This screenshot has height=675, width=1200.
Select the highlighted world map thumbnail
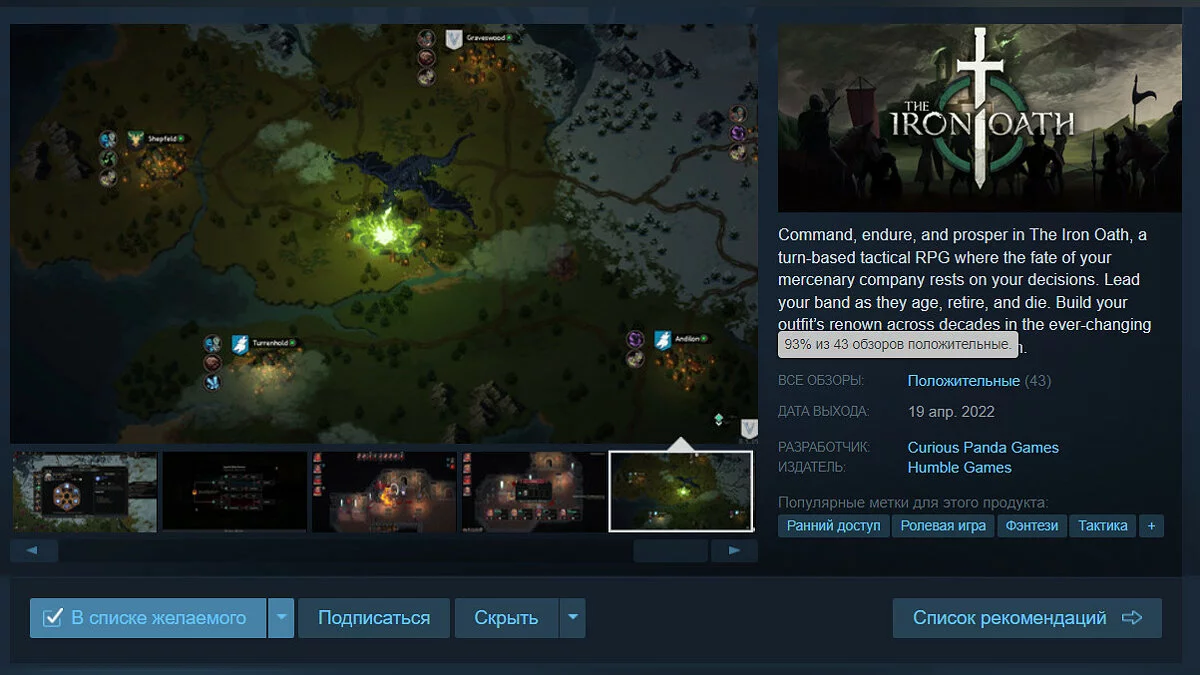point(681,492)
